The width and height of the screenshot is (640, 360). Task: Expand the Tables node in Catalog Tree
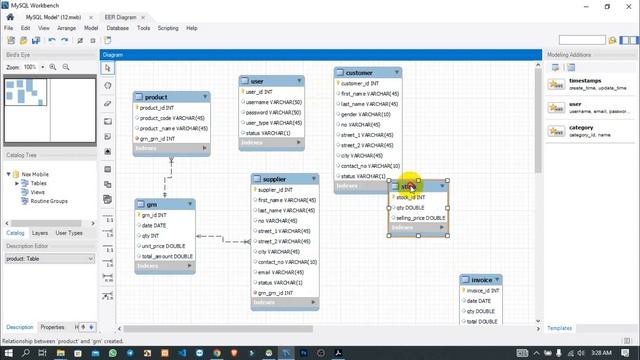17,183
